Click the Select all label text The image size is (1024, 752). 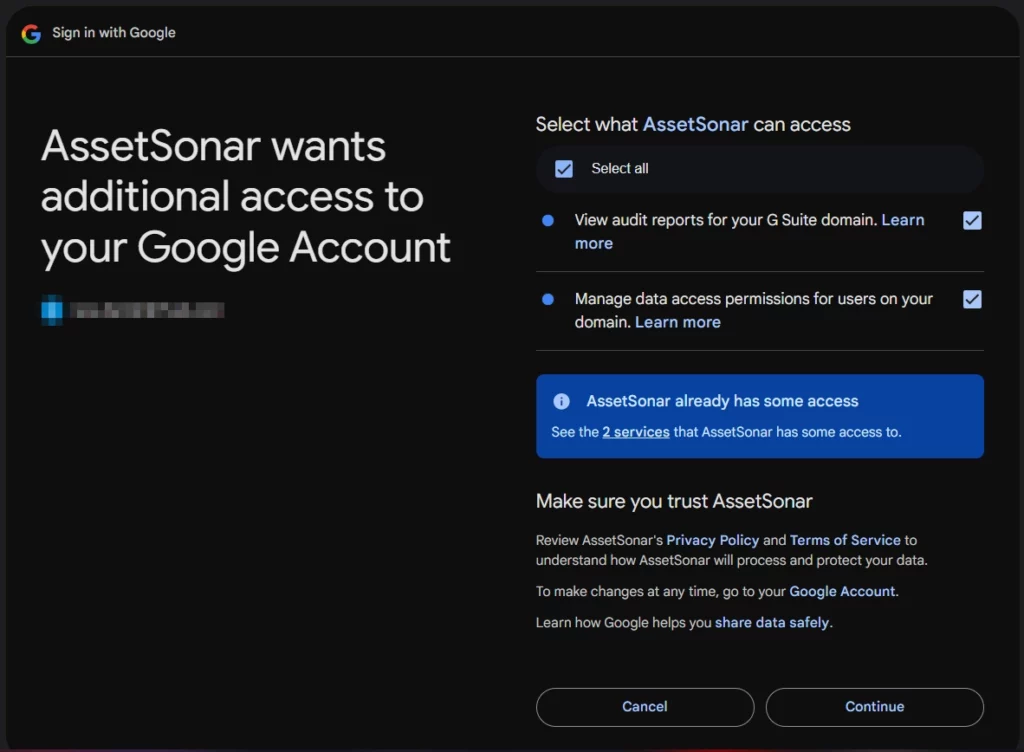pos(619,169)
